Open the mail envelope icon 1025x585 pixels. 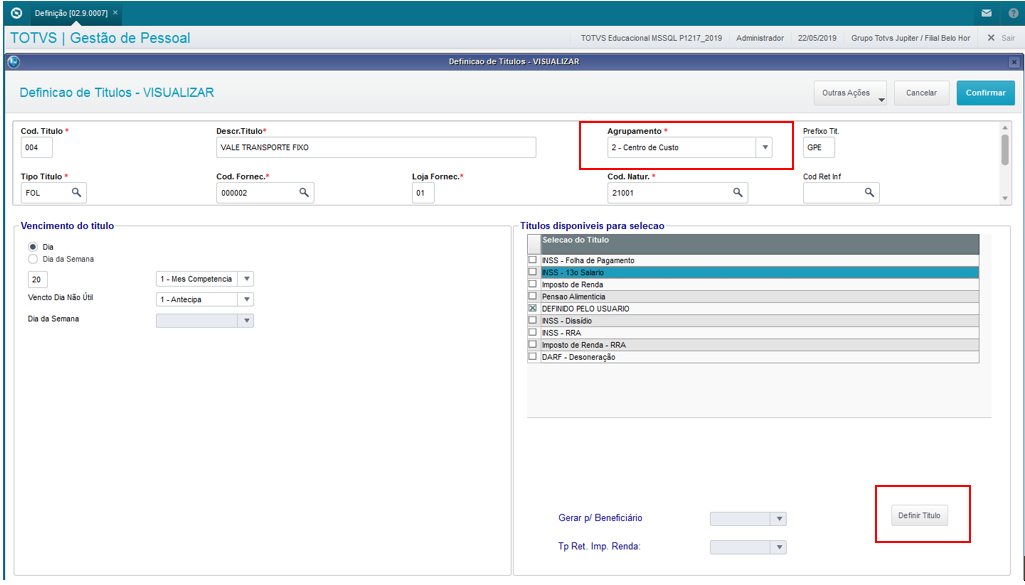click(986, 12)
